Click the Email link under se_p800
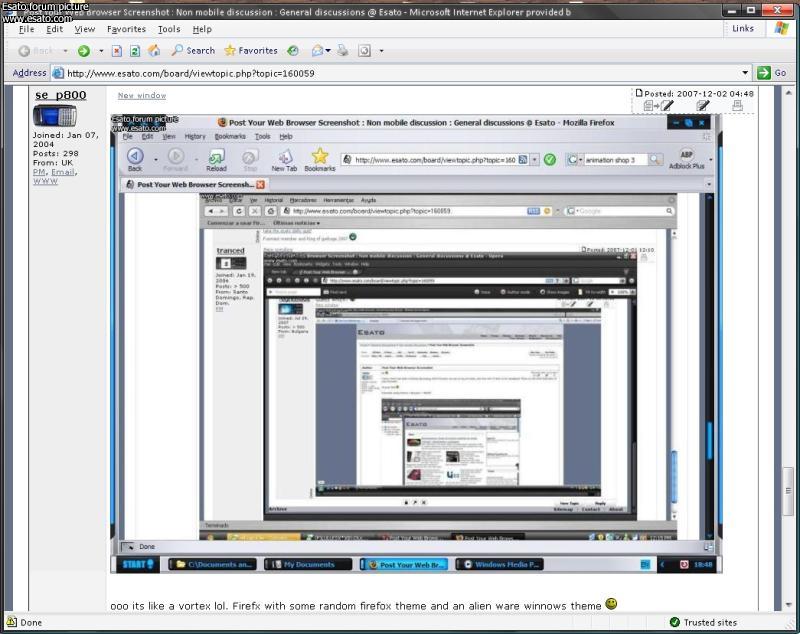Screen dimensions: 800x634 tap(63, 172)
